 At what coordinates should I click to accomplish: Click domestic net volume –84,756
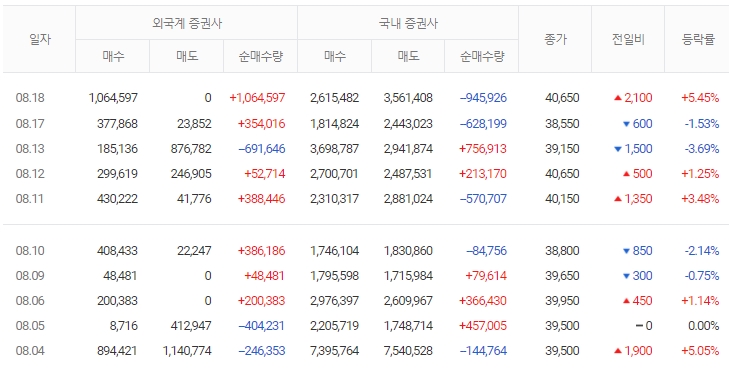486,251
